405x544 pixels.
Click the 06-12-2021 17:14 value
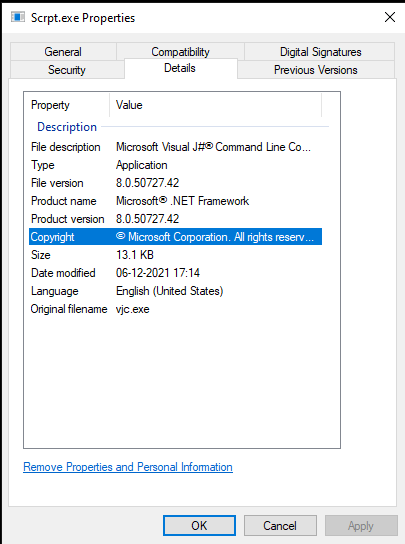[x=158, y=273]
